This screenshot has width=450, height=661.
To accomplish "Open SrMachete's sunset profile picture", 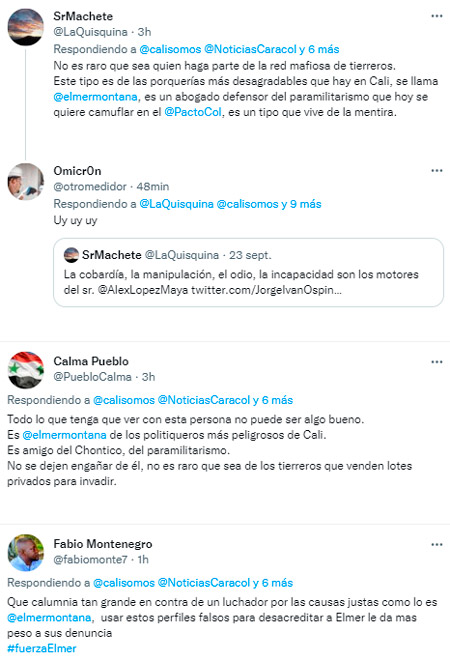I will 26,27.
